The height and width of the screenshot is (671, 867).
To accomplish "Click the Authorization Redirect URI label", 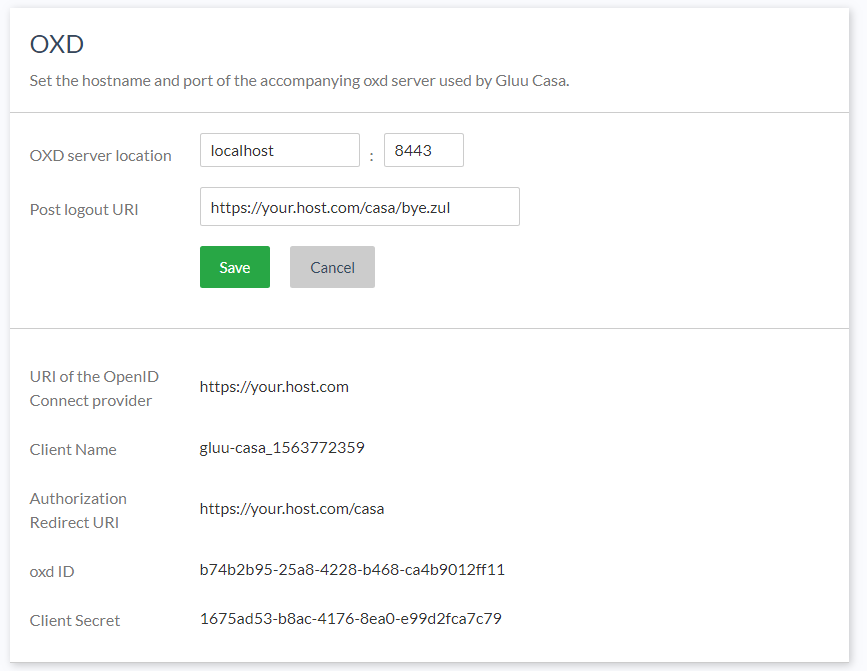I will tap(78, 510).
